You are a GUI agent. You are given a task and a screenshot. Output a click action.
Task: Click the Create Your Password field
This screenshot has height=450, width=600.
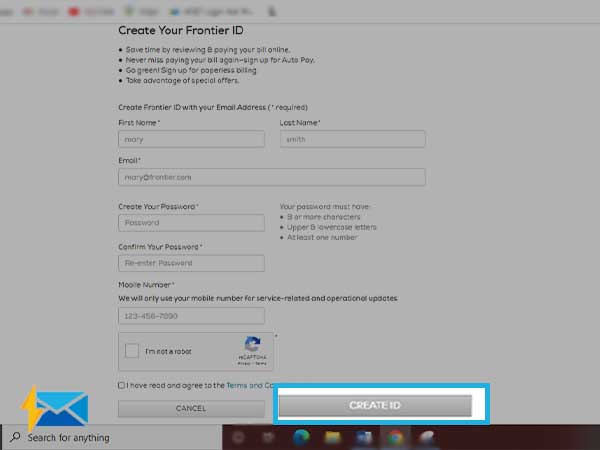click(x=191, y=223)
